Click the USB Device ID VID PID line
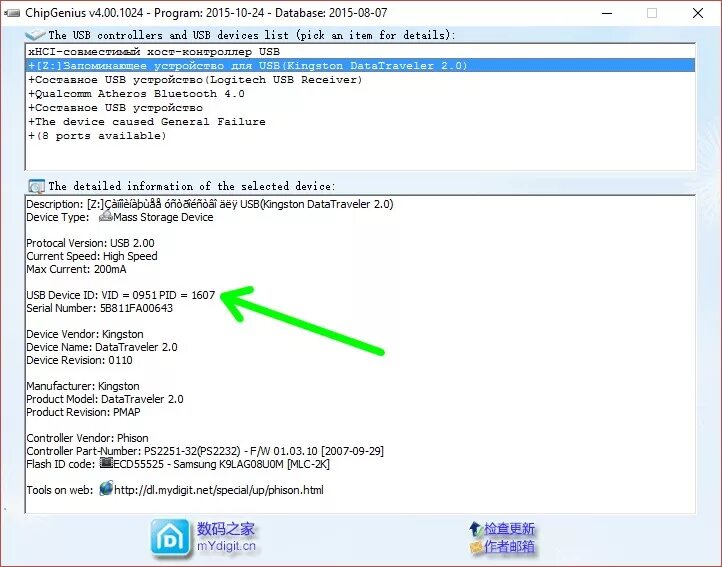The height and width of the screenshot is (567, 722). 121,295
